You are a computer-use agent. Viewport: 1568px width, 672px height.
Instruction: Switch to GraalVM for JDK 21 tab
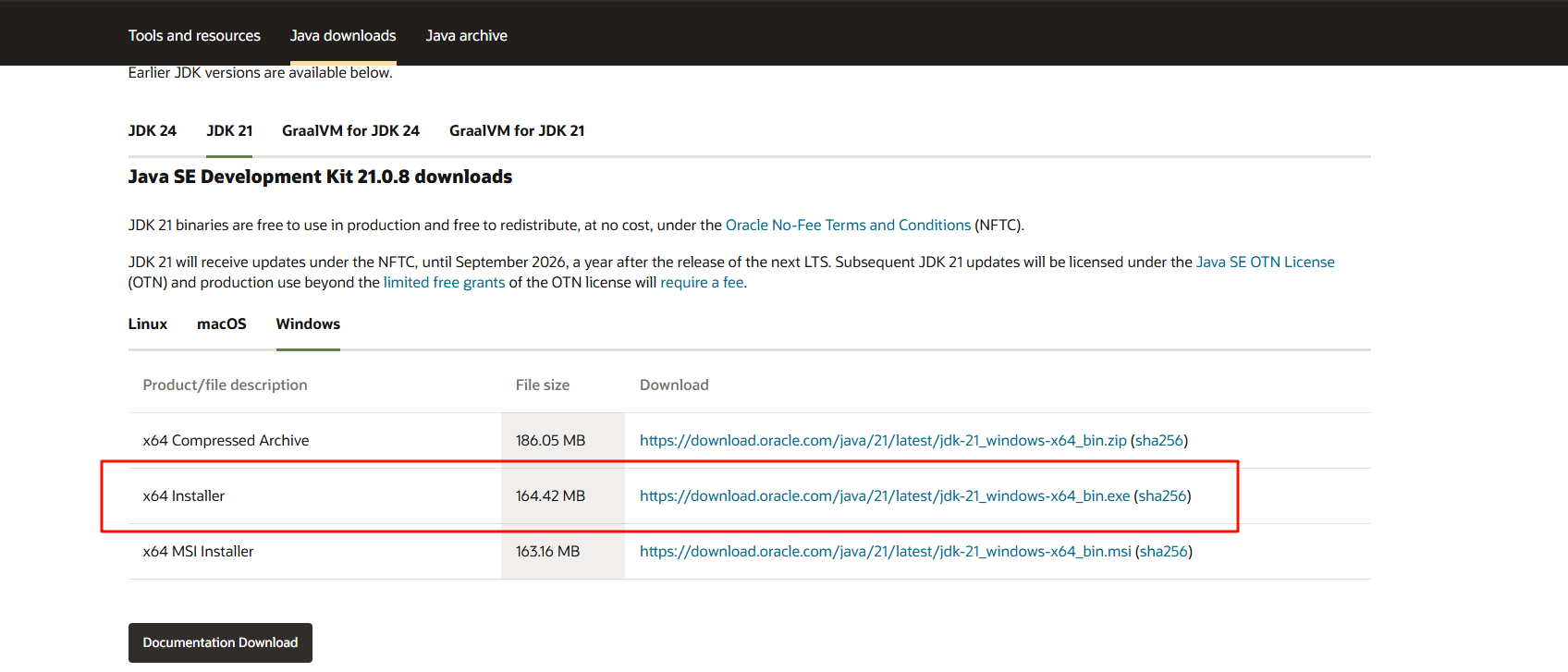tap(517, 130)
